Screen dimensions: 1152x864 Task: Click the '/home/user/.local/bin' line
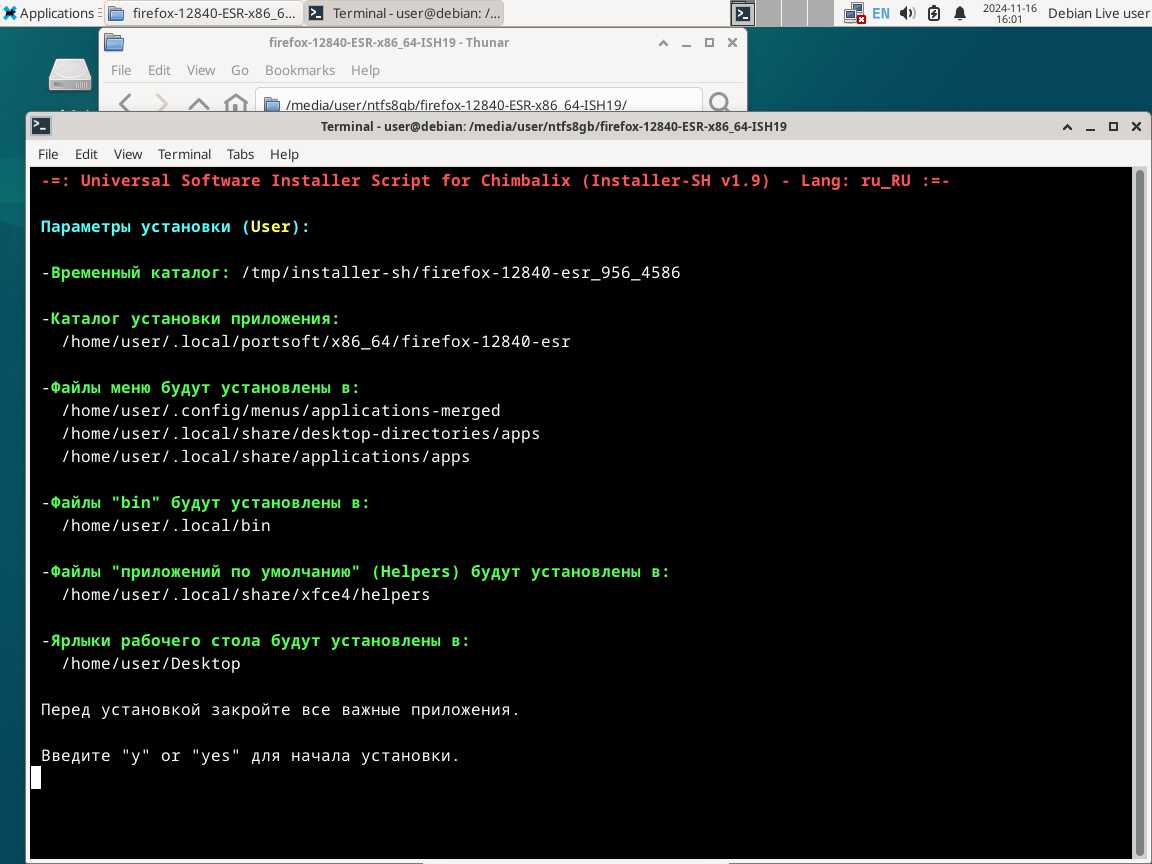click(x=166, y=525)
